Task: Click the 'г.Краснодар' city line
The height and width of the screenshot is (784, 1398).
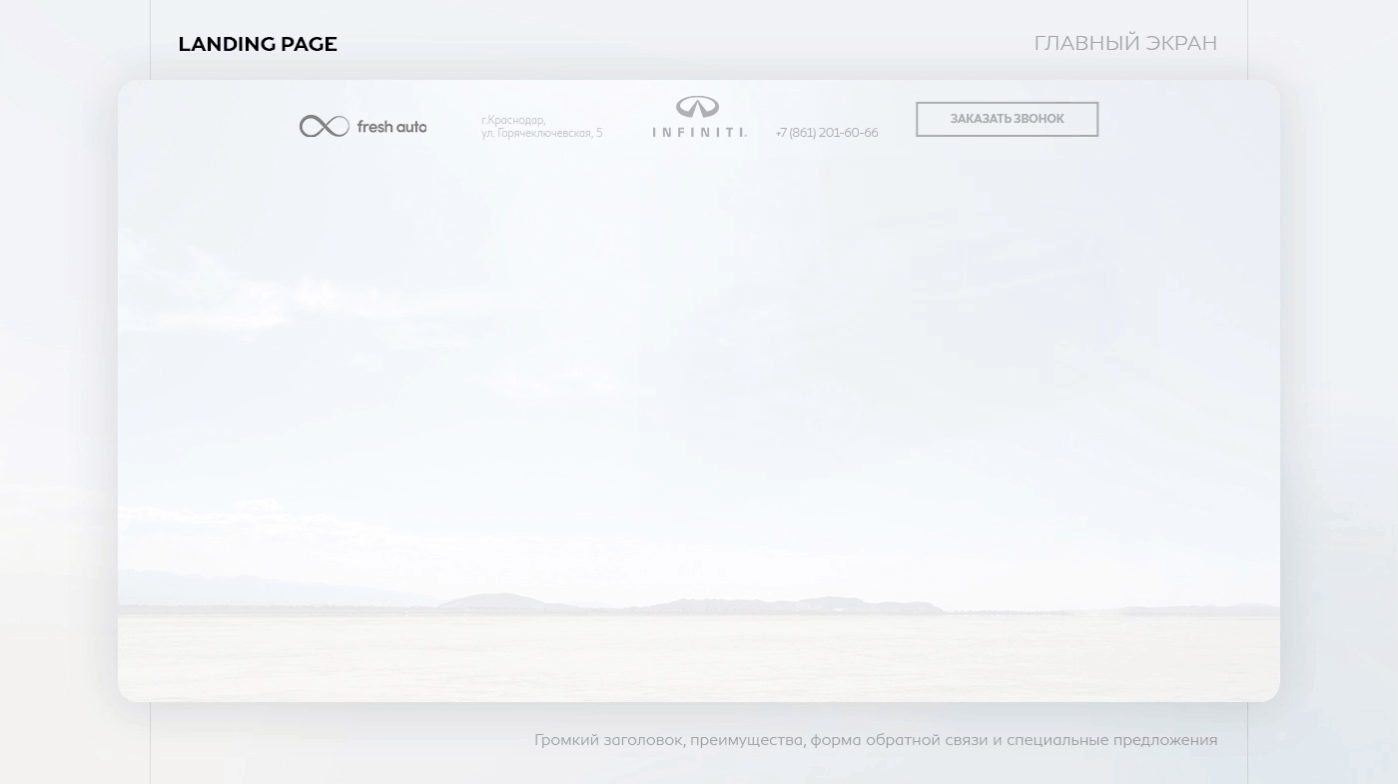Action: (513, 120)
